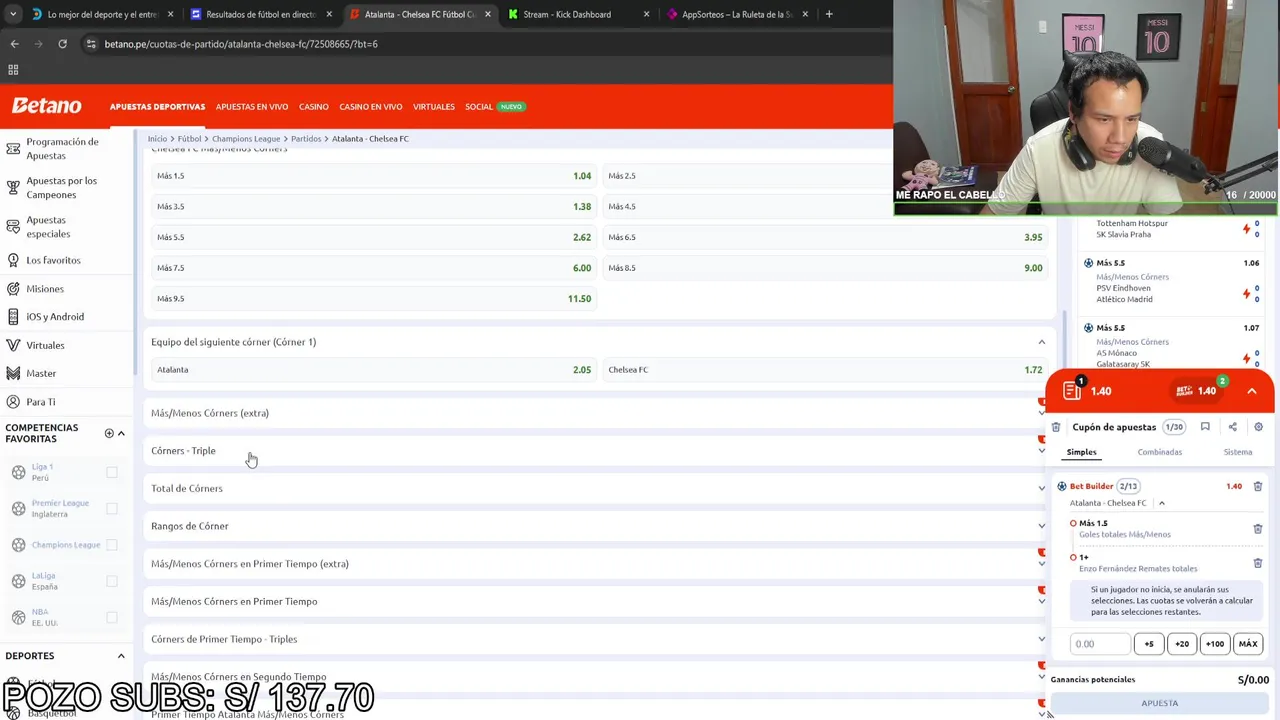The height and width of the screenshot is (720, 1280).
Task: Check the Liga 1 Perú checkbox
Action: click(112, 472)
